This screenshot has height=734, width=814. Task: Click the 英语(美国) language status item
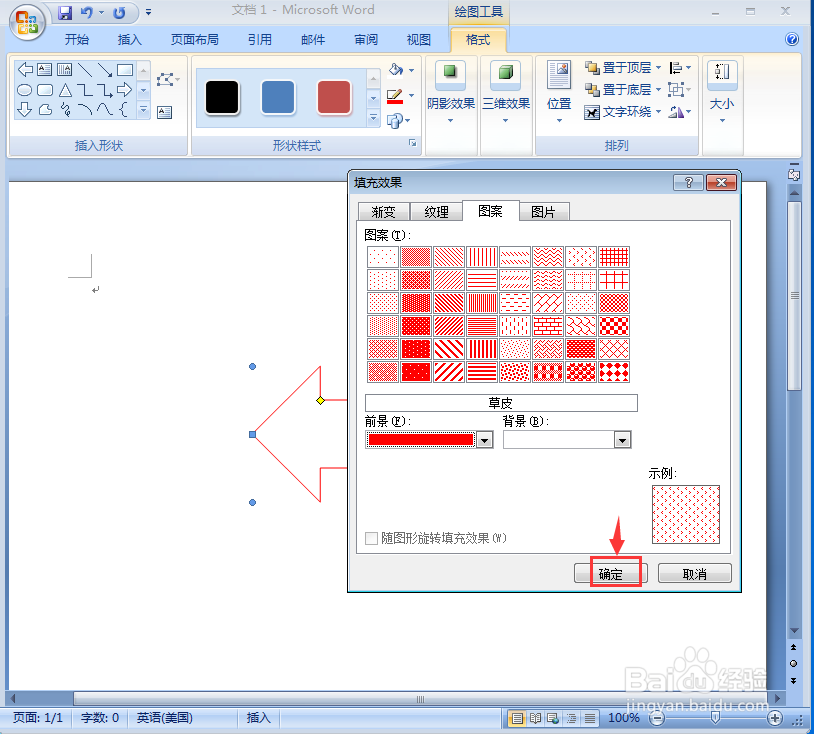(165, 718)
